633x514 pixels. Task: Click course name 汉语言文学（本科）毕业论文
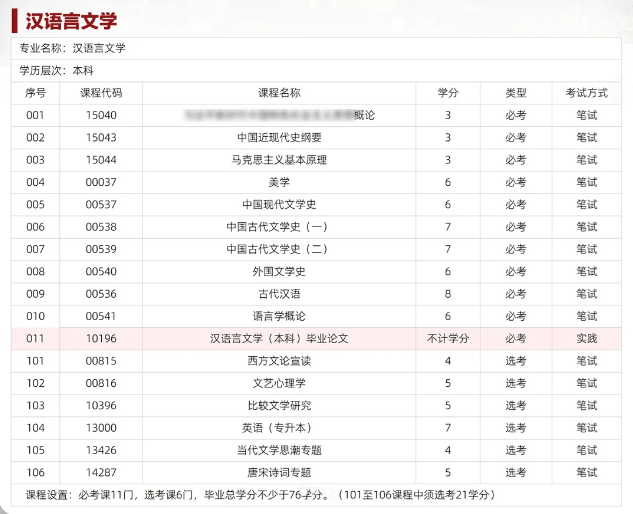point(279,338)
